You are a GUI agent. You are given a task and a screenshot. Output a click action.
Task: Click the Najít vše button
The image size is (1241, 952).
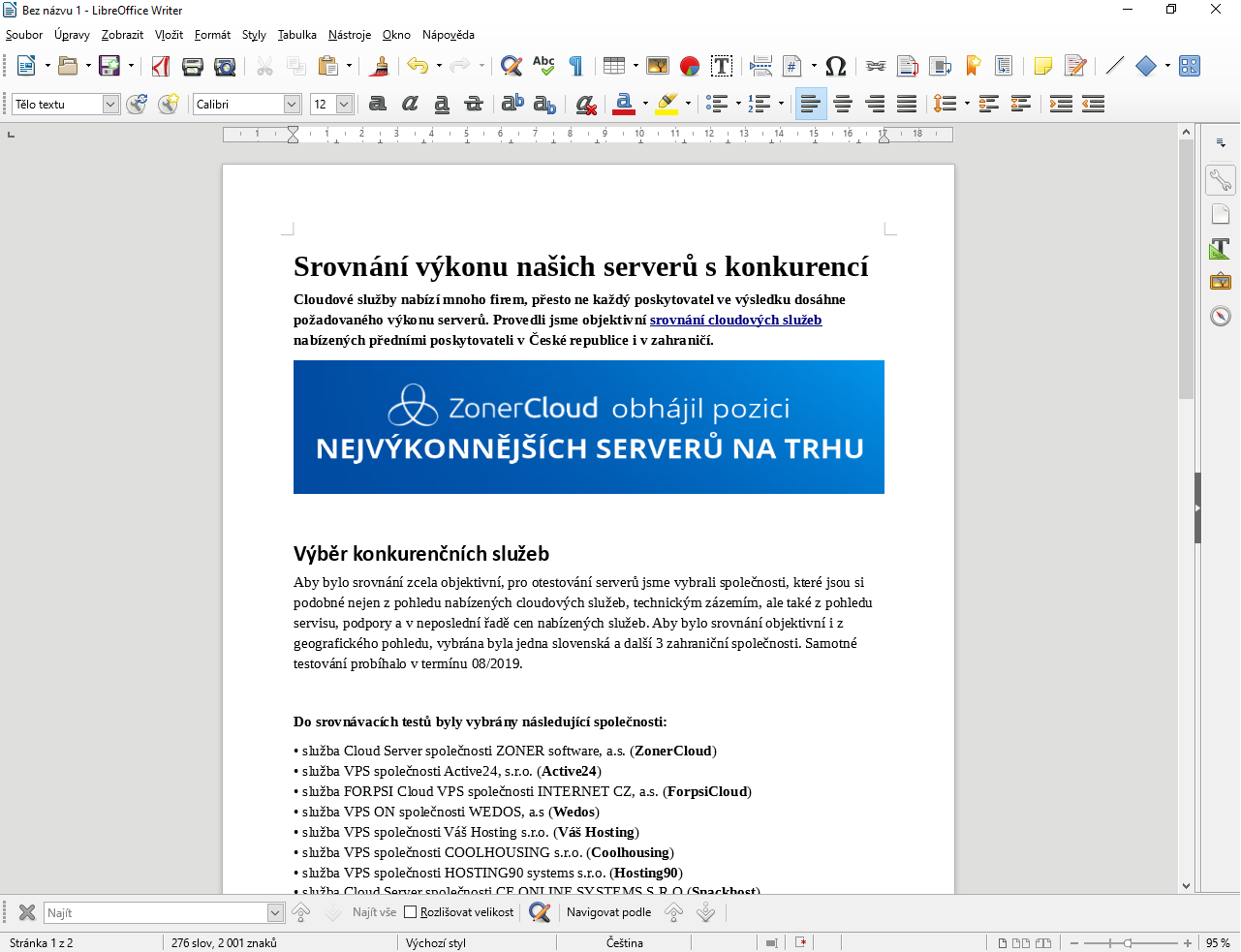[x=374, y=912]
